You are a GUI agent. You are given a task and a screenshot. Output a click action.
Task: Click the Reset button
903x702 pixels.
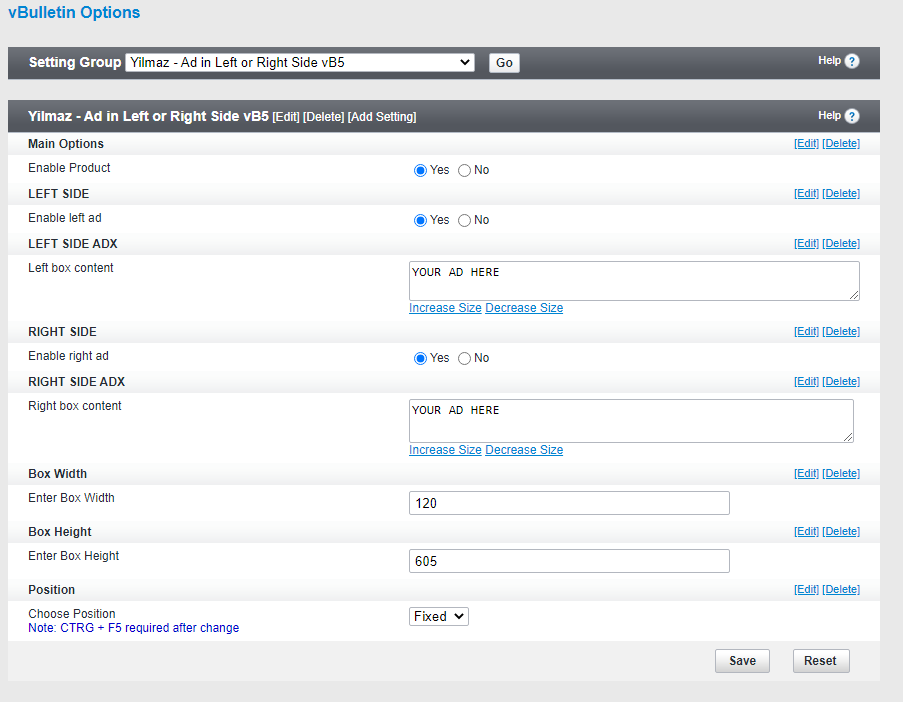click(820, 661)
